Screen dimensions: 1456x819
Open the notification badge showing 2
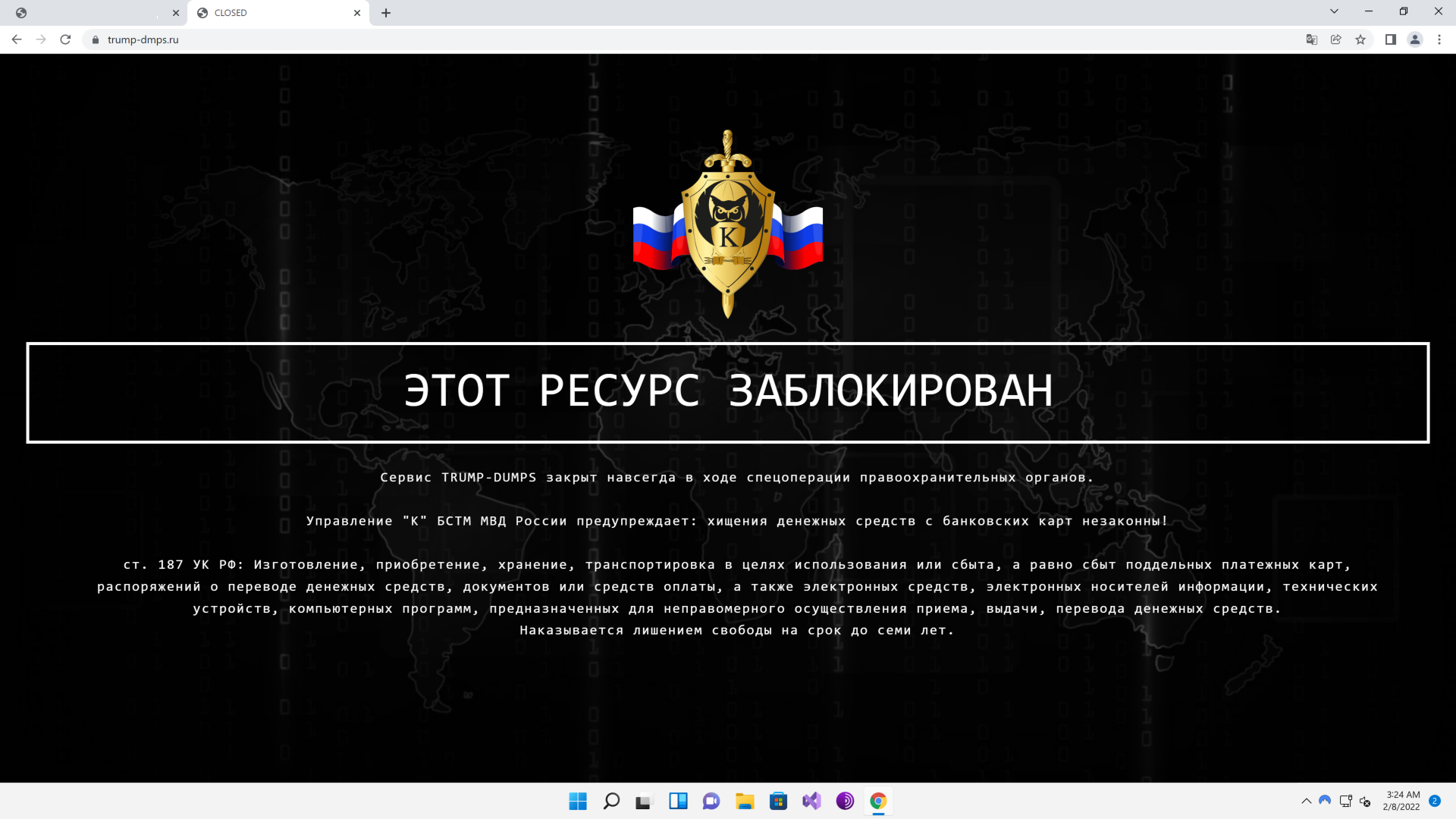[x=1435, y=801]
